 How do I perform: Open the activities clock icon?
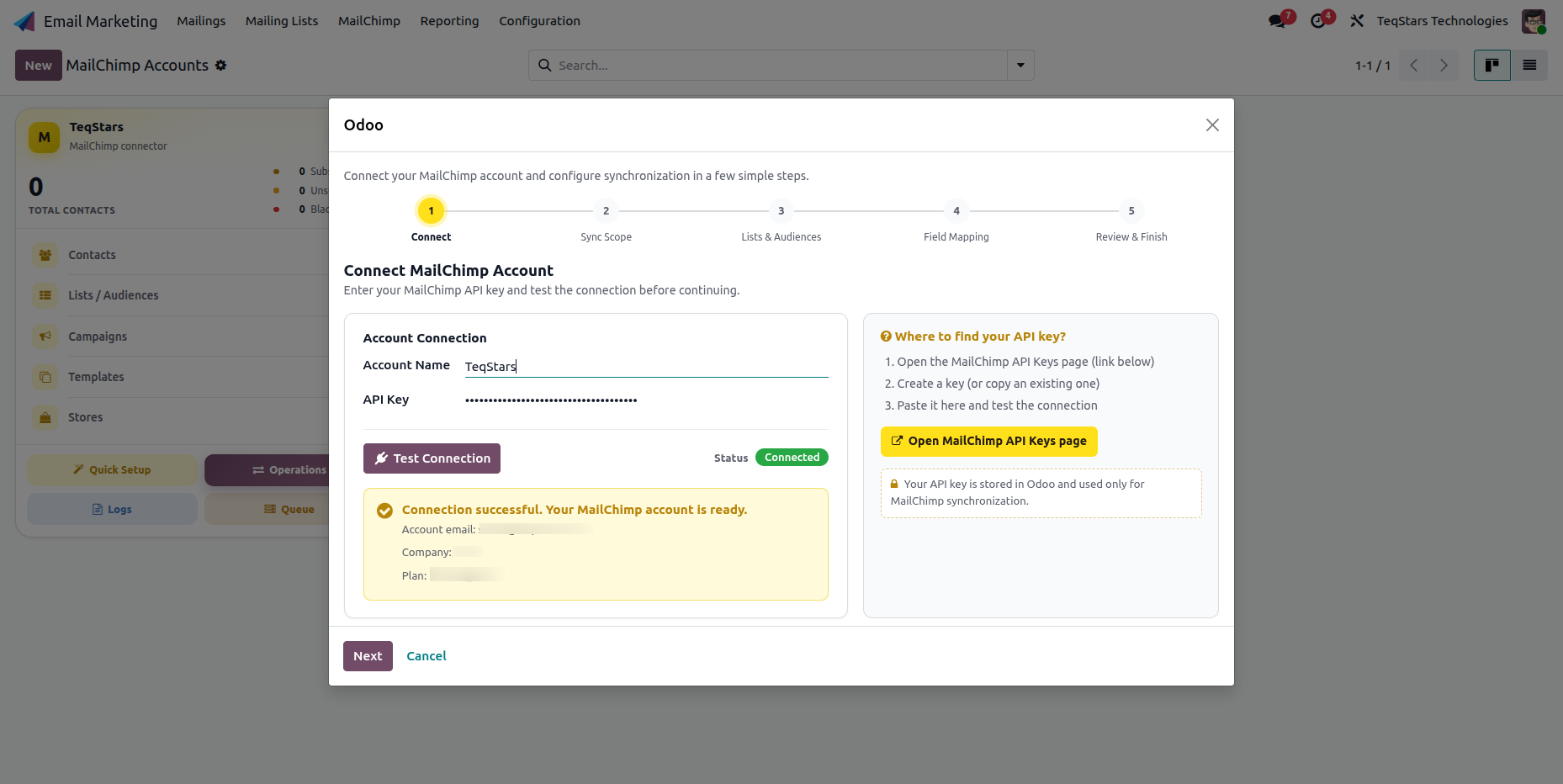tap(1318, 21)
